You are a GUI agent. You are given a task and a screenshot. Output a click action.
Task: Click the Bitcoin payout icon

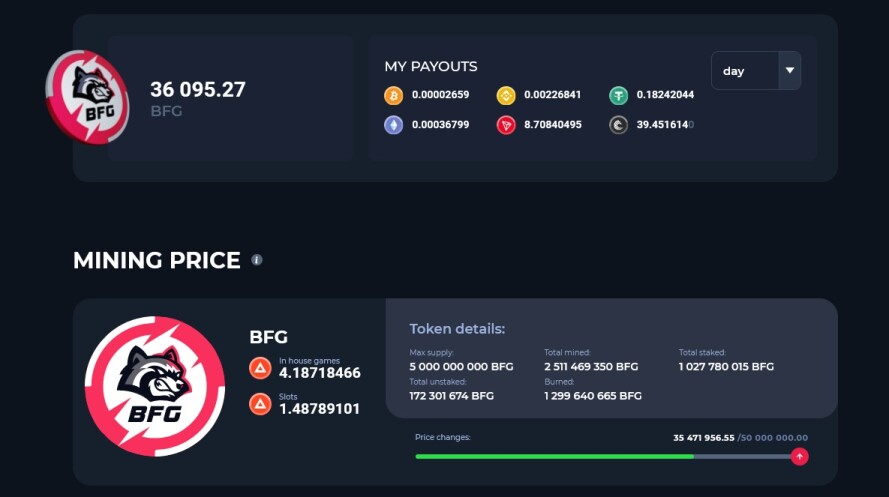coord(393,95)
